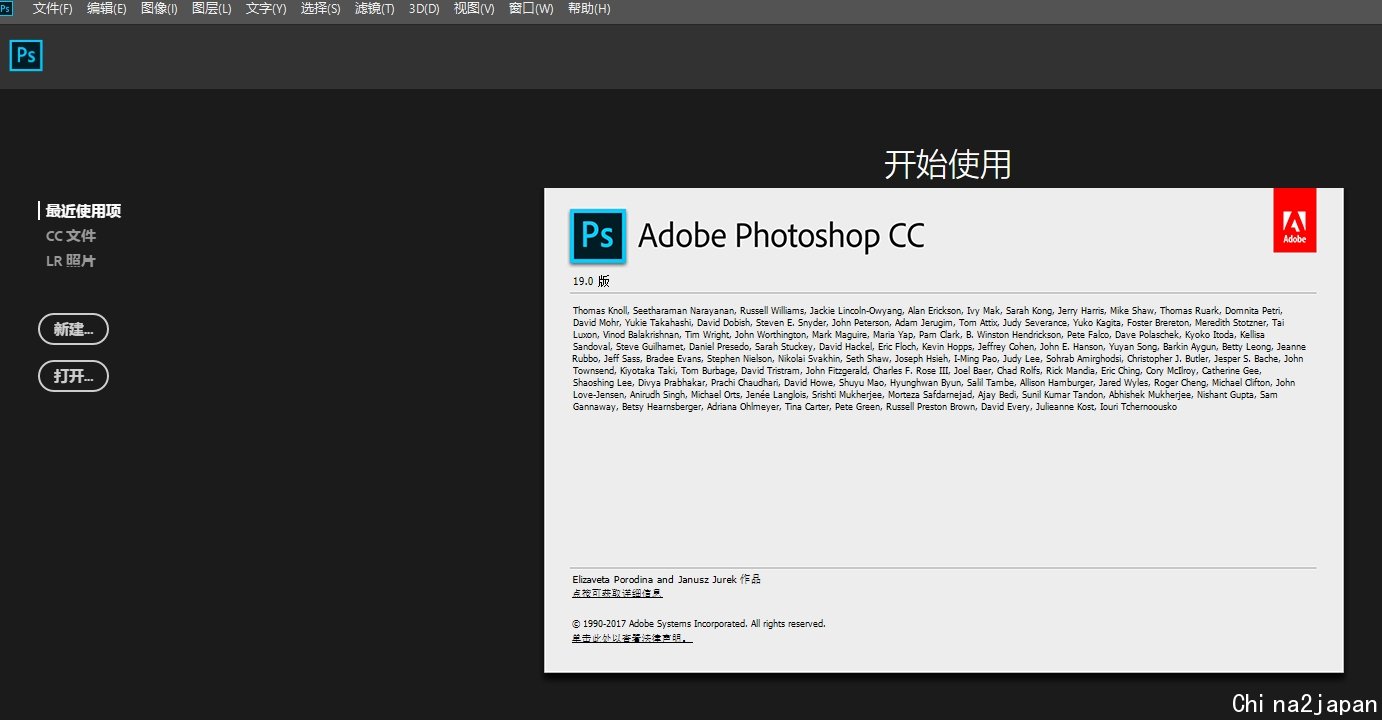Open the 窗口(W) menu

[x=530, y=9]
